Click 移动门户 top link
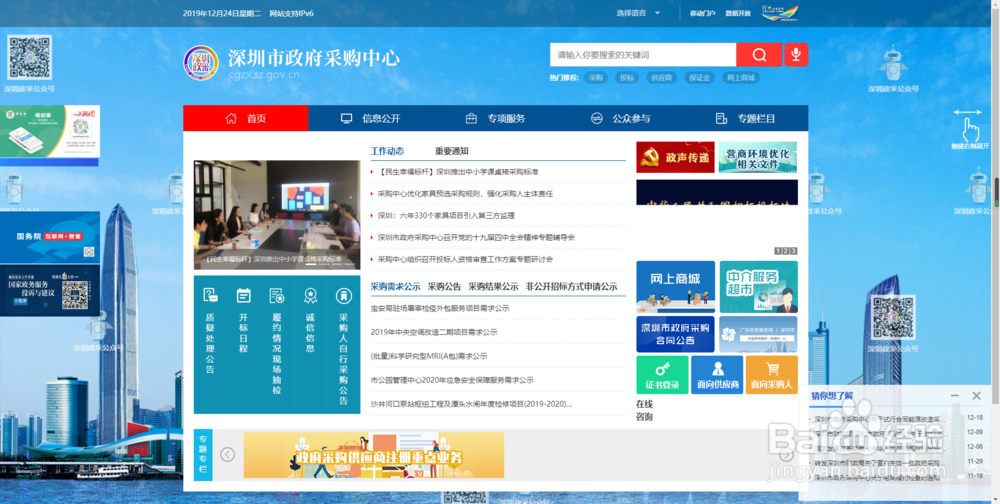This screenshot has width=1000, height=504. (702, 13)
